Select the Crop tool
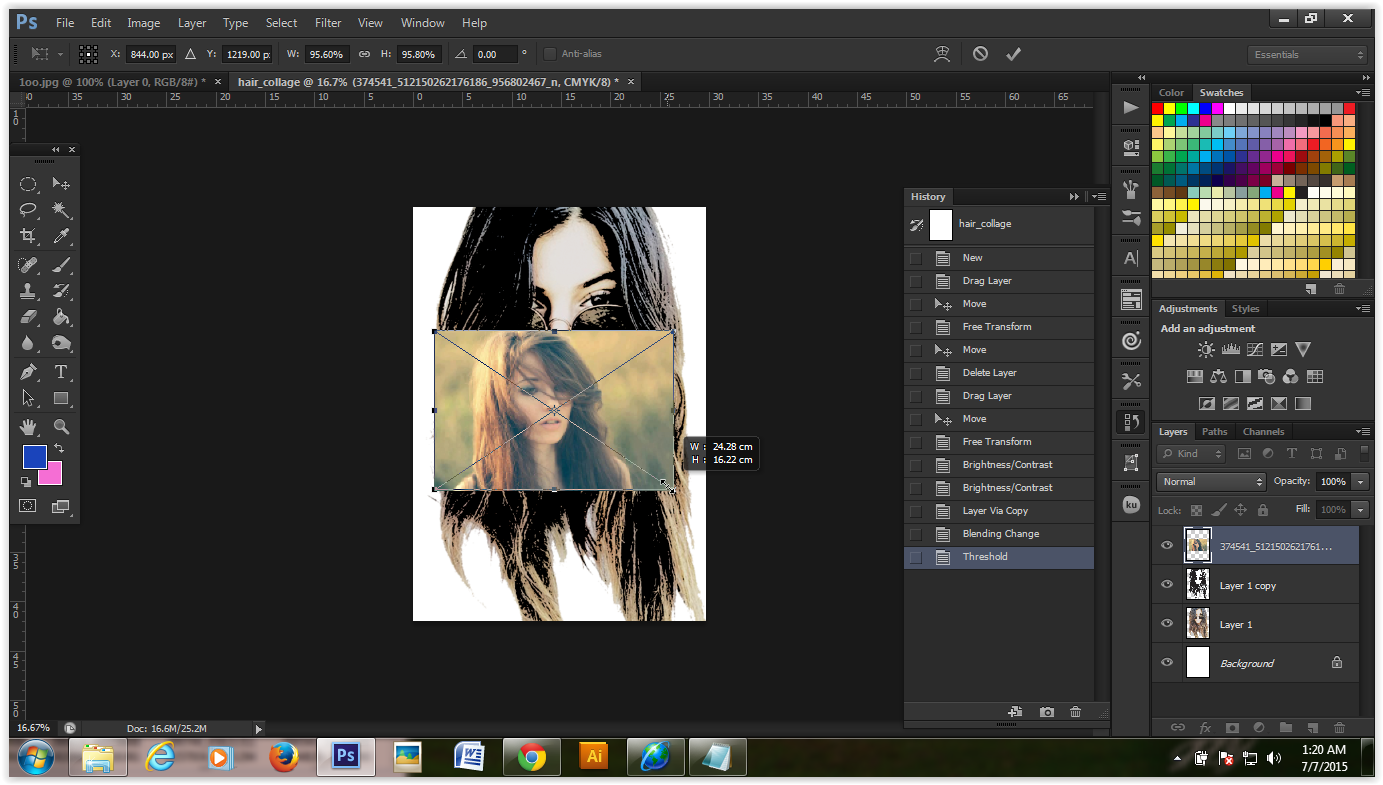This screenshot has height=785, width=1383. click(27, 234)
